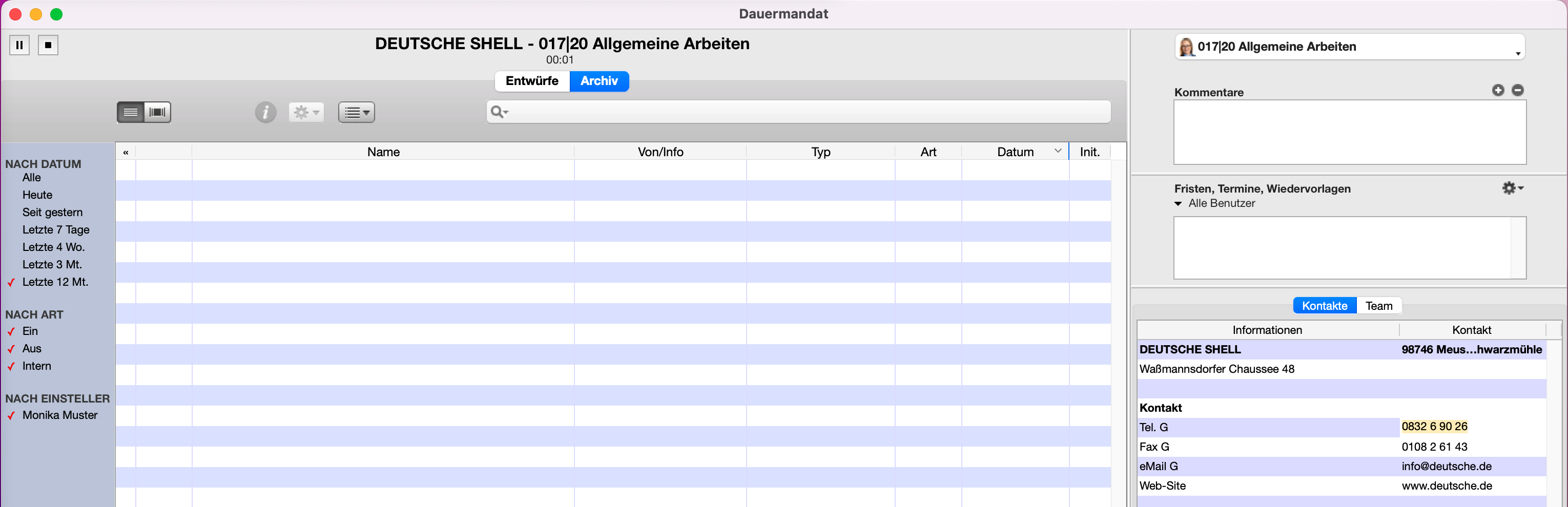Select the Waßmannsdorfer Chaussee 48 address
The image size is (1568, 507).
(x=1217, y=369)
